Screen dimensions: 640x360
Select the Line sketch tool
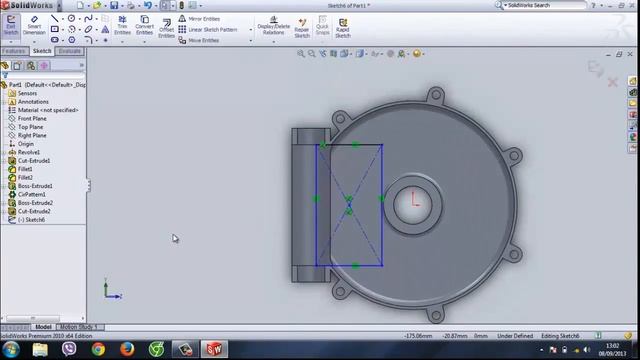coord(54,19)
